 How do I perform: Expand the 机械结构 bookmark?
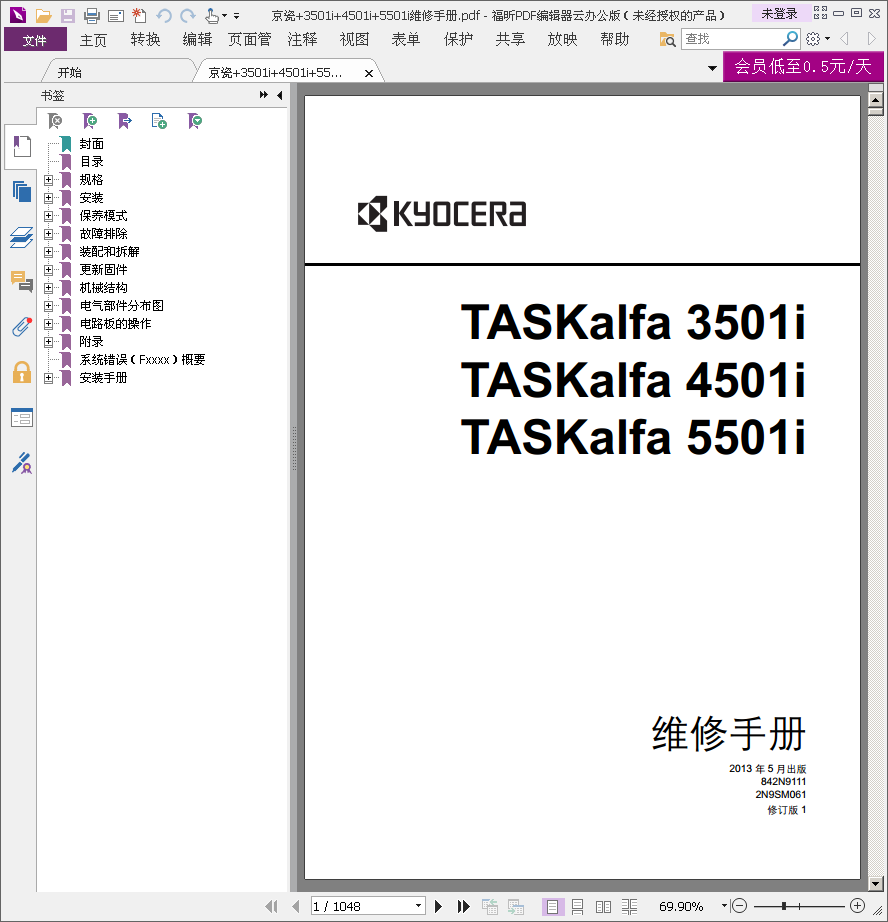tap(49, 288)
